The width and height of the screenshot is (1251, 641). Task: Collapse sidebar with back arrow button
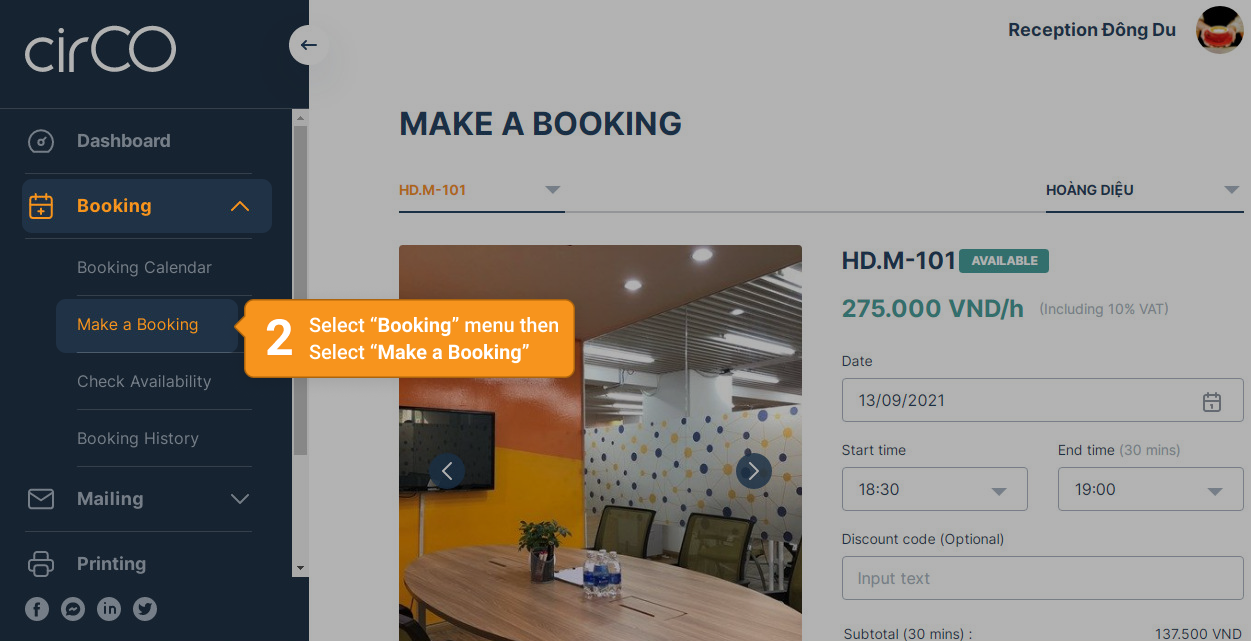click(x=308, y=45)
